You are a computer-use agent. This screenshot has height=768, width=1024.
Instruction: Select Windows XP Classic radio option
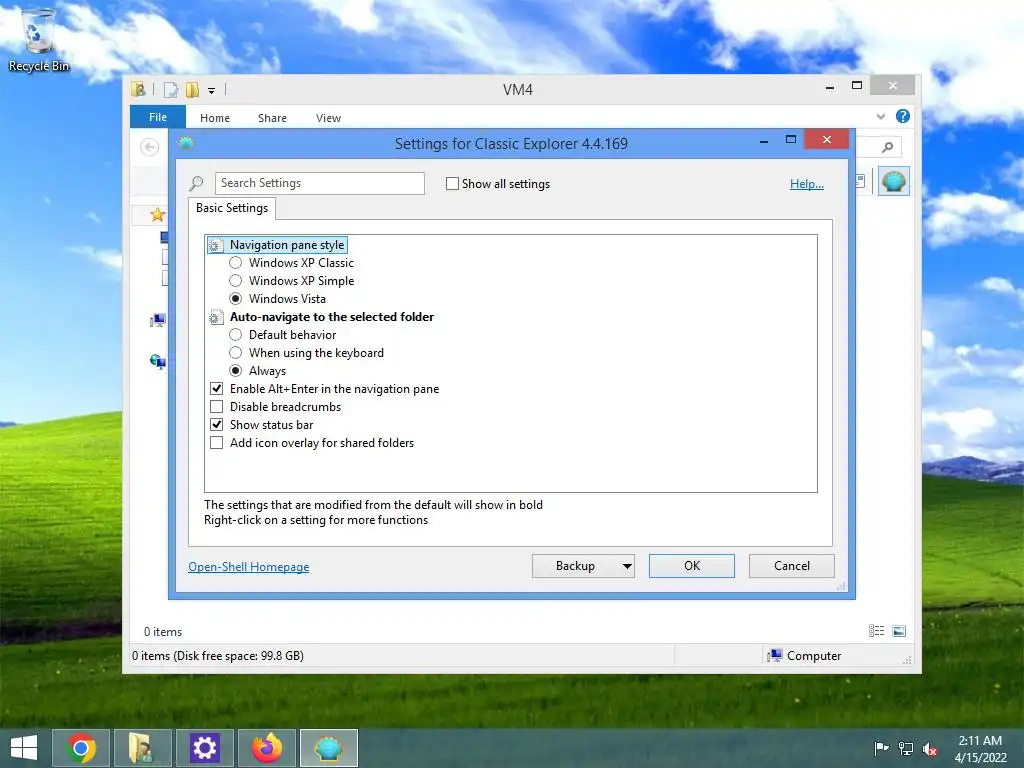coord(236,263)
